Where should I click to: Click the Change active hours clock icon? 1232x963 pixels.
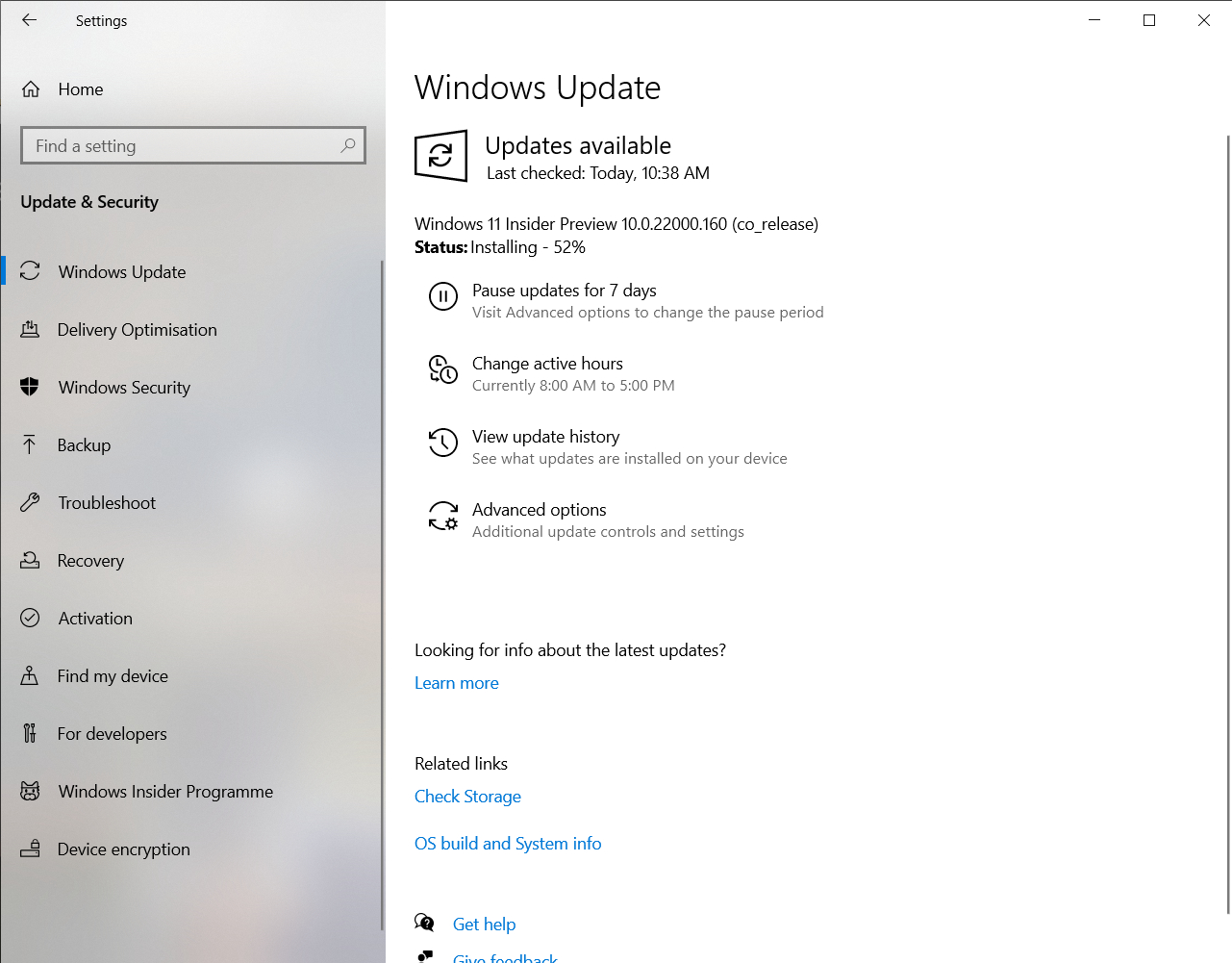click(x=443, y=369)
